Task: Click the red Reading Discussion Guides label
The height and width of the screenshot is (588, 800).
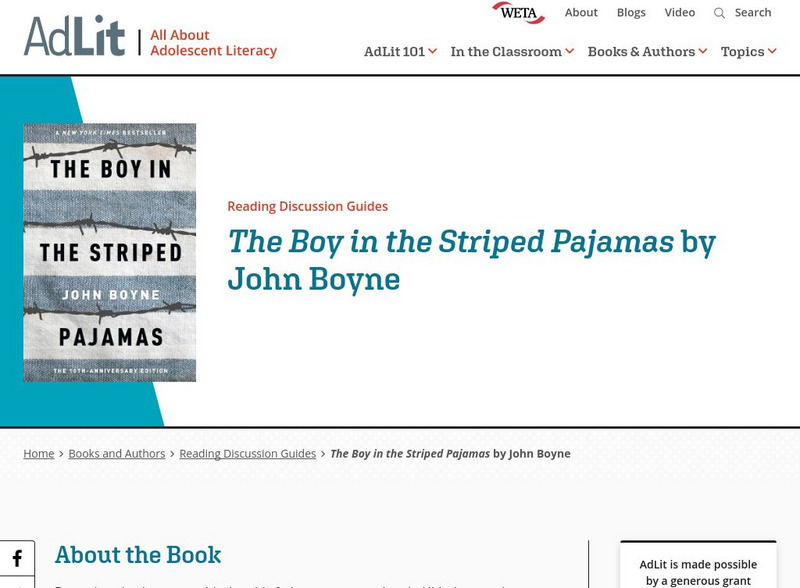Action: point(308,206)
